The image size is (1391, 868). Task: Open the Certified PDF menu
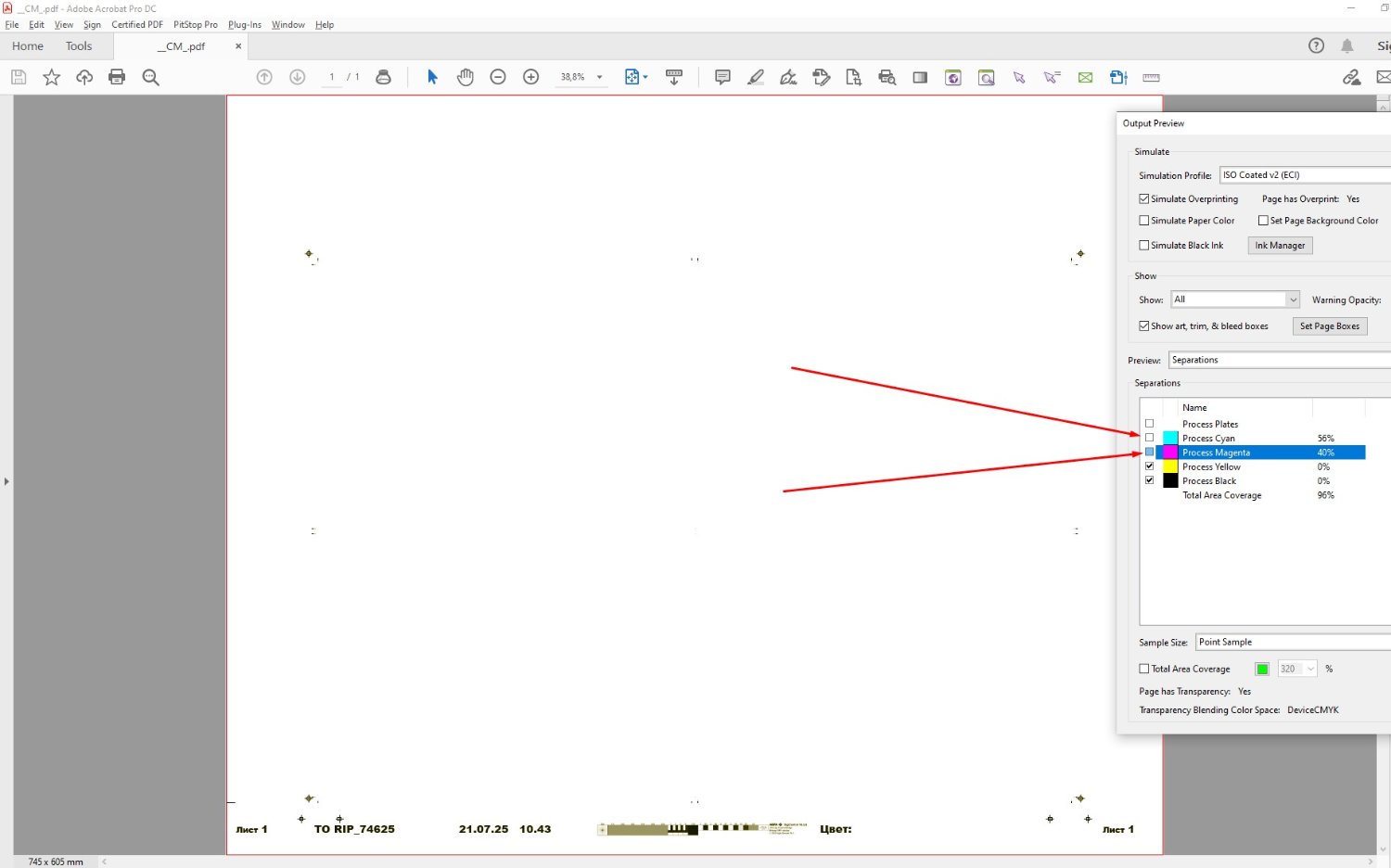pos(137,25)
